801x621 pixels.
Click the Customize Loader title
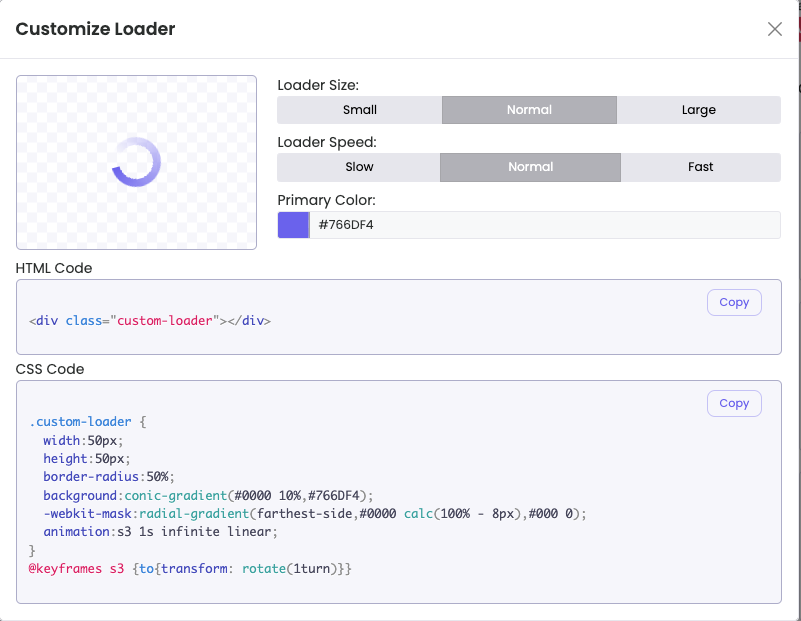96,29
